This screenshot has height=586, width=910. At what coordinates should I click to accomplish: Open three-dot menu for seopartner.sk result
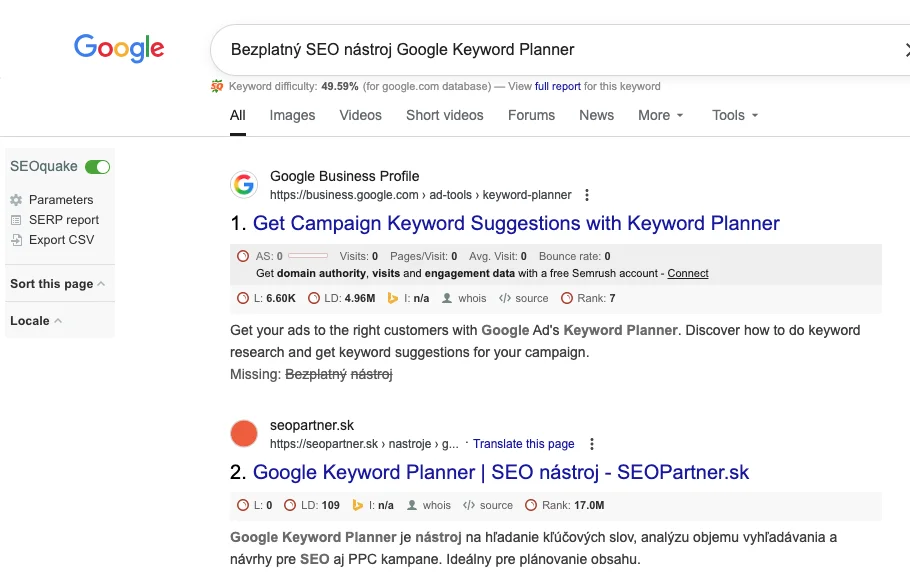592,444
